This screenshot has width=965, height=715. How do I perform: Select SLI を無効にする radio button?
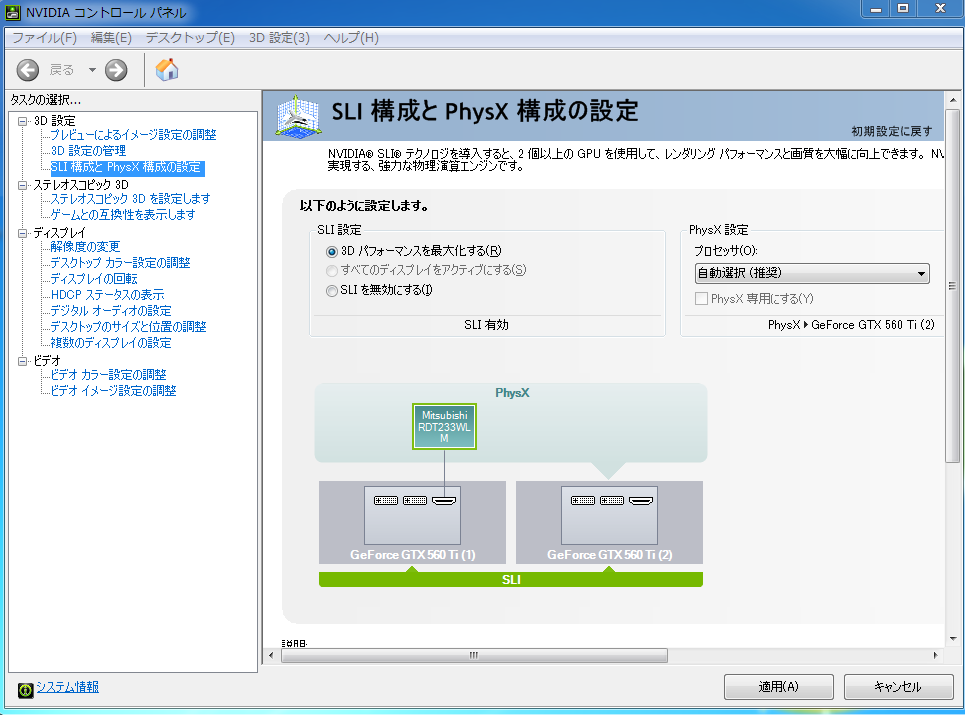pyautogui.click(x=332, y=290)
